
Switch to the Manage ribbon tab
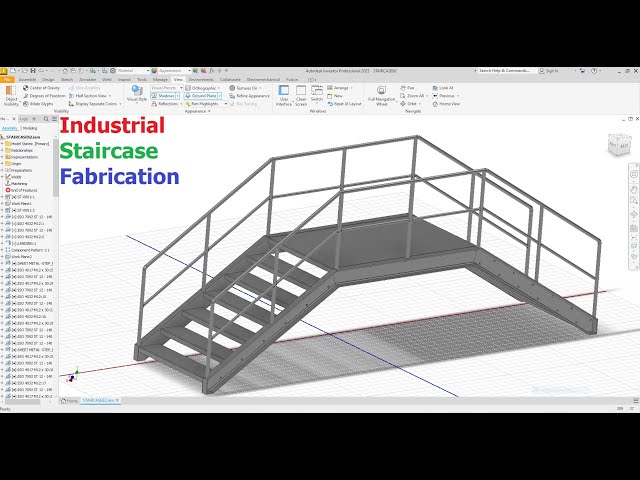click(x=160, y=80)
